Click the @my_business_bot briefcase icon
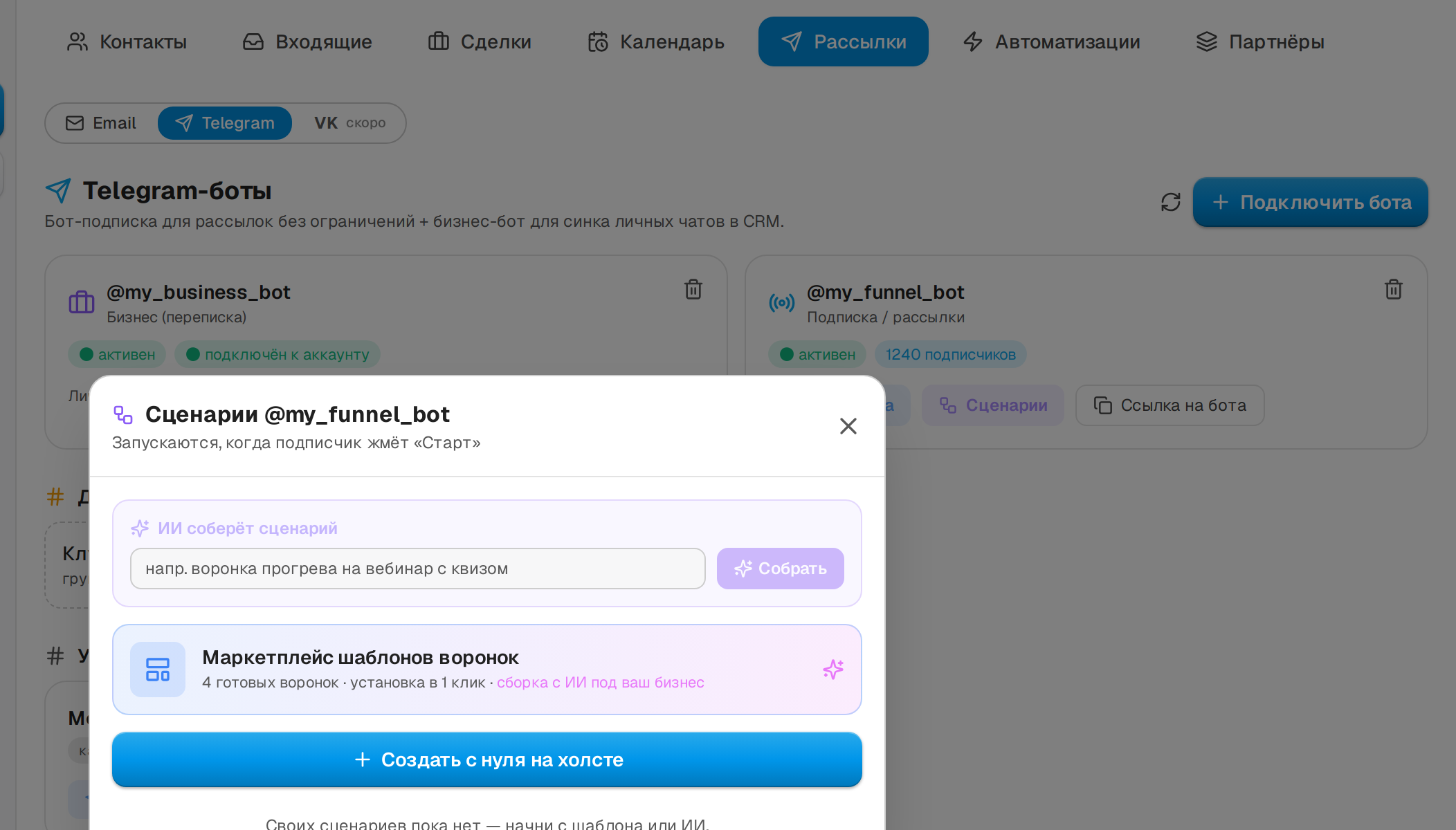Screen dimensions: 1456x830 pos(82,302)
